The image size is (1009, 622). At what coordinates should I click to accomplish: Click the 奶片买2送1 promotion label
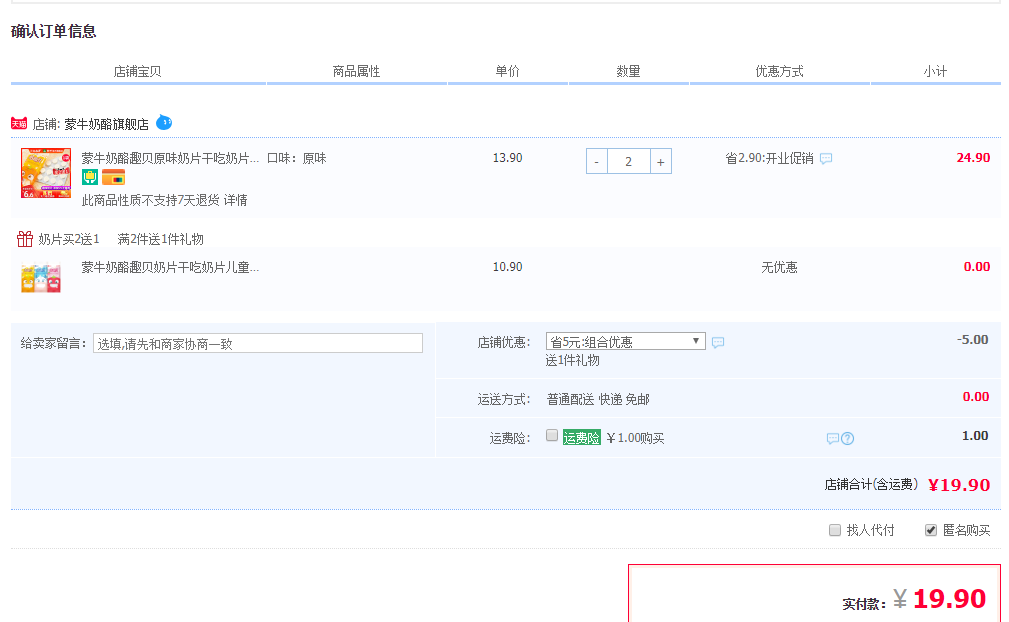[x=69, y=239]
